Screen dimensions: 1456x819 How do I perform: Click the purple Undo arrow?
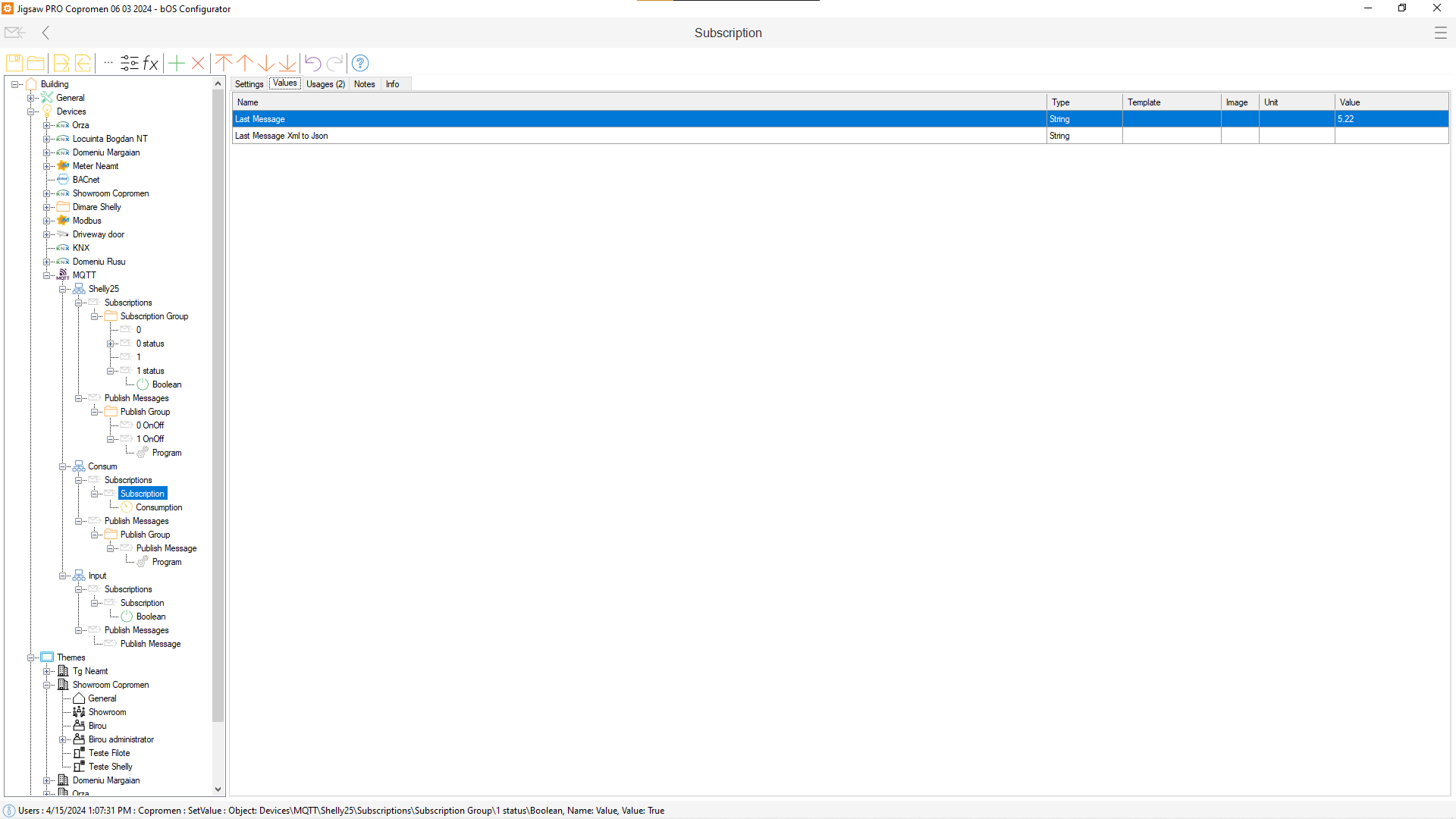click(x=312, y=63)
